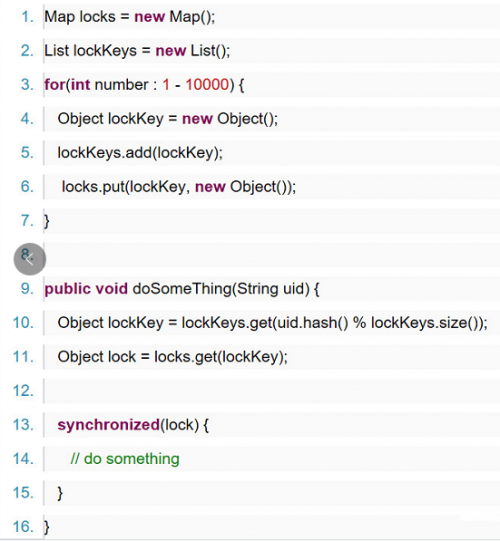
Task: Click 'Object lockKey = new Object();' on line 4
Action: click(x=167, y=119)
